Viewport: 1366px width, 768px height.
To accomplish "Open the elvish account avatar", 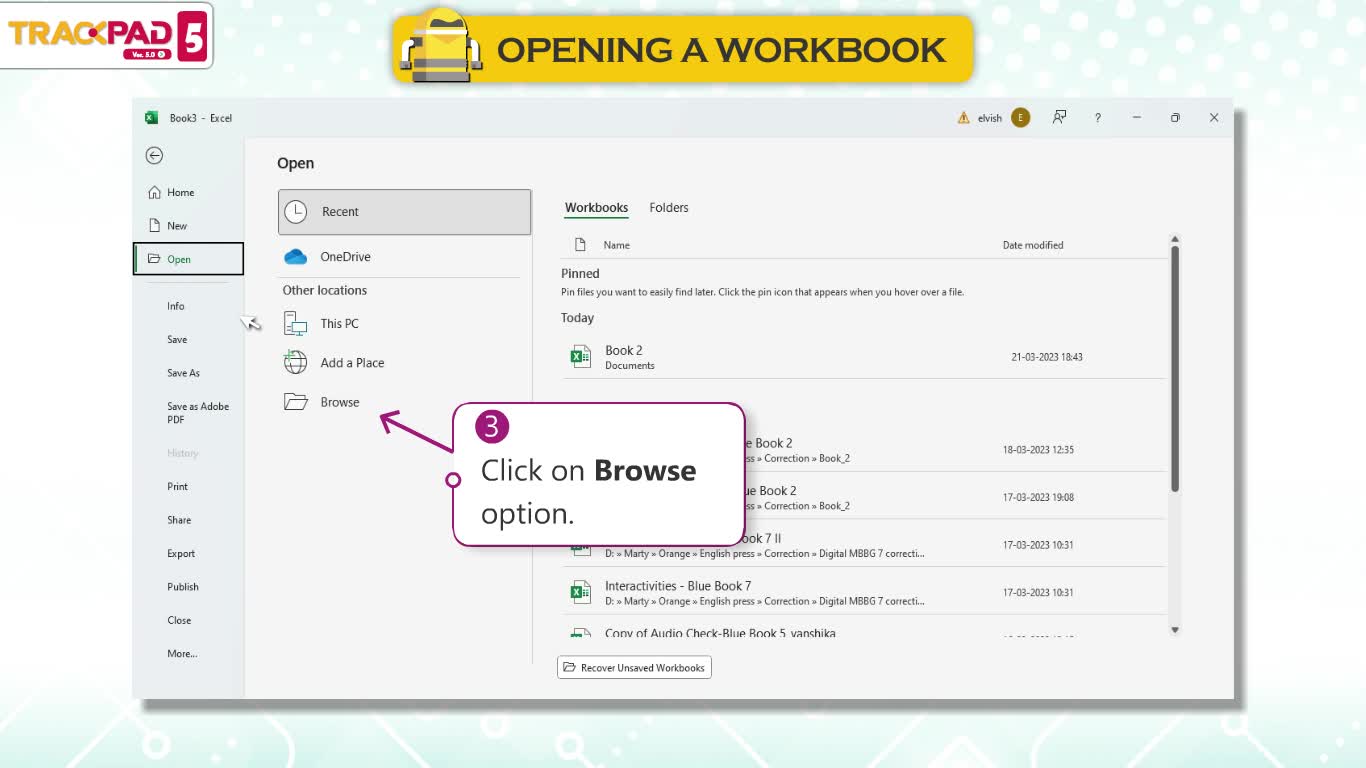I will 1020,118.
